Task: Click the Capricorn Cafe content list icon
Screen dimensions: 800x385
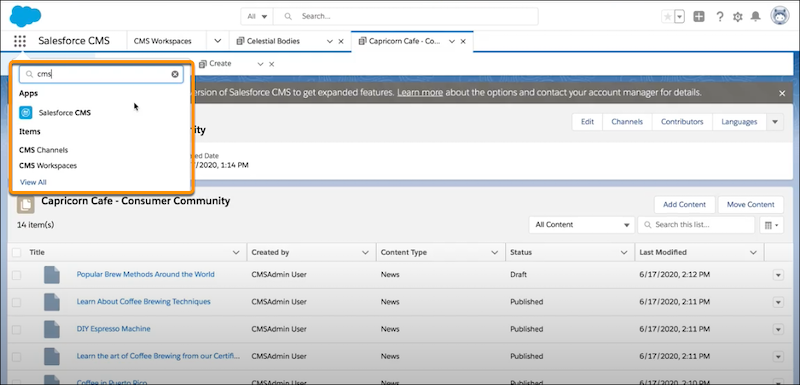Action: pos(26,204)
